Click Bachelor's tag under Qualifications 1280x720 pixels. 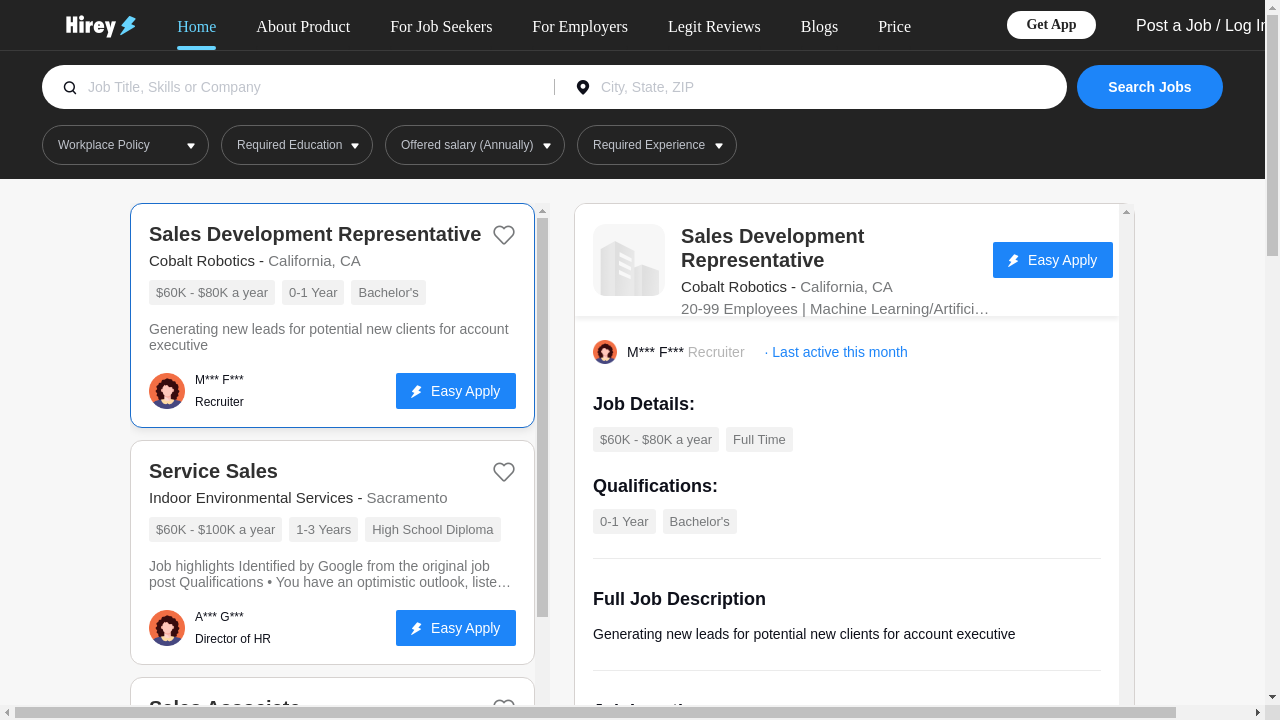coord(700,522)
